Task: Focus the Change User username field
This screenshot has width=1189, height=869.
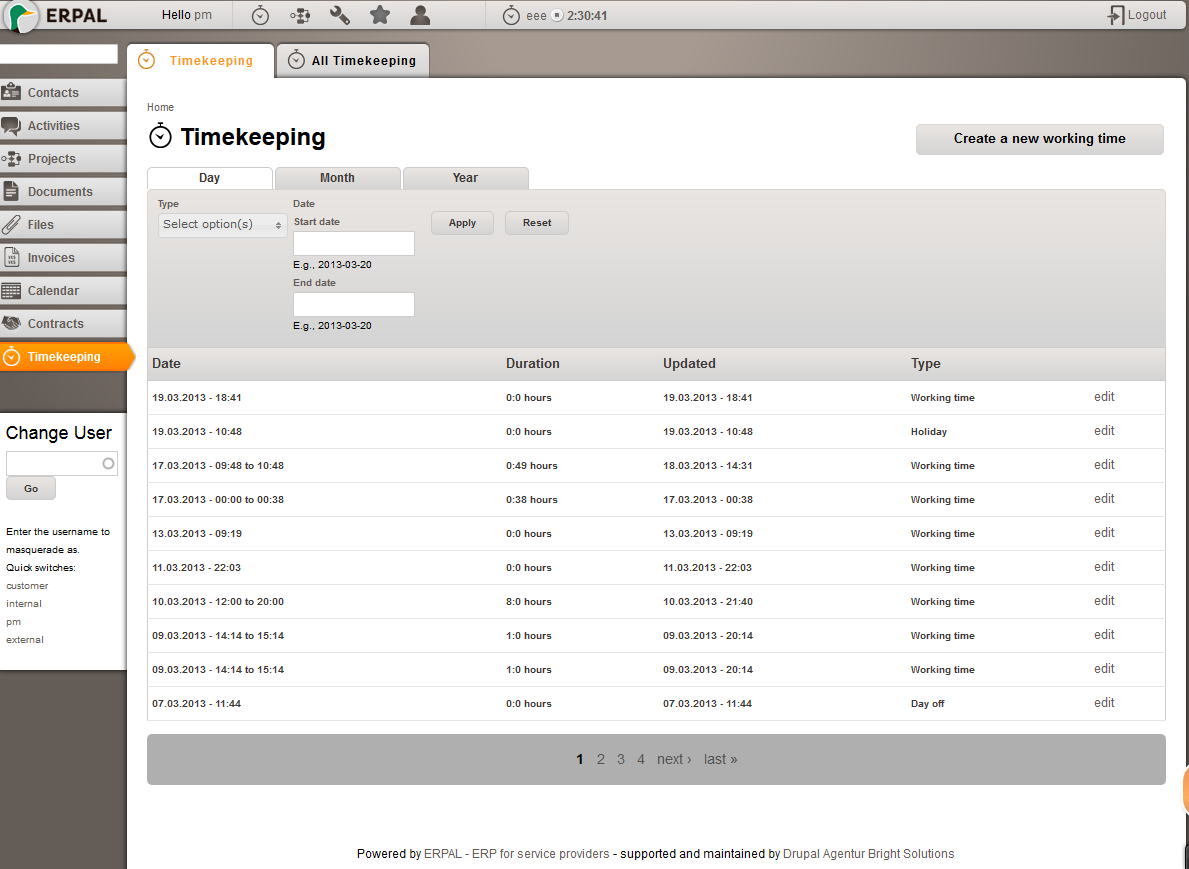Action: click(x=61, y=463)
